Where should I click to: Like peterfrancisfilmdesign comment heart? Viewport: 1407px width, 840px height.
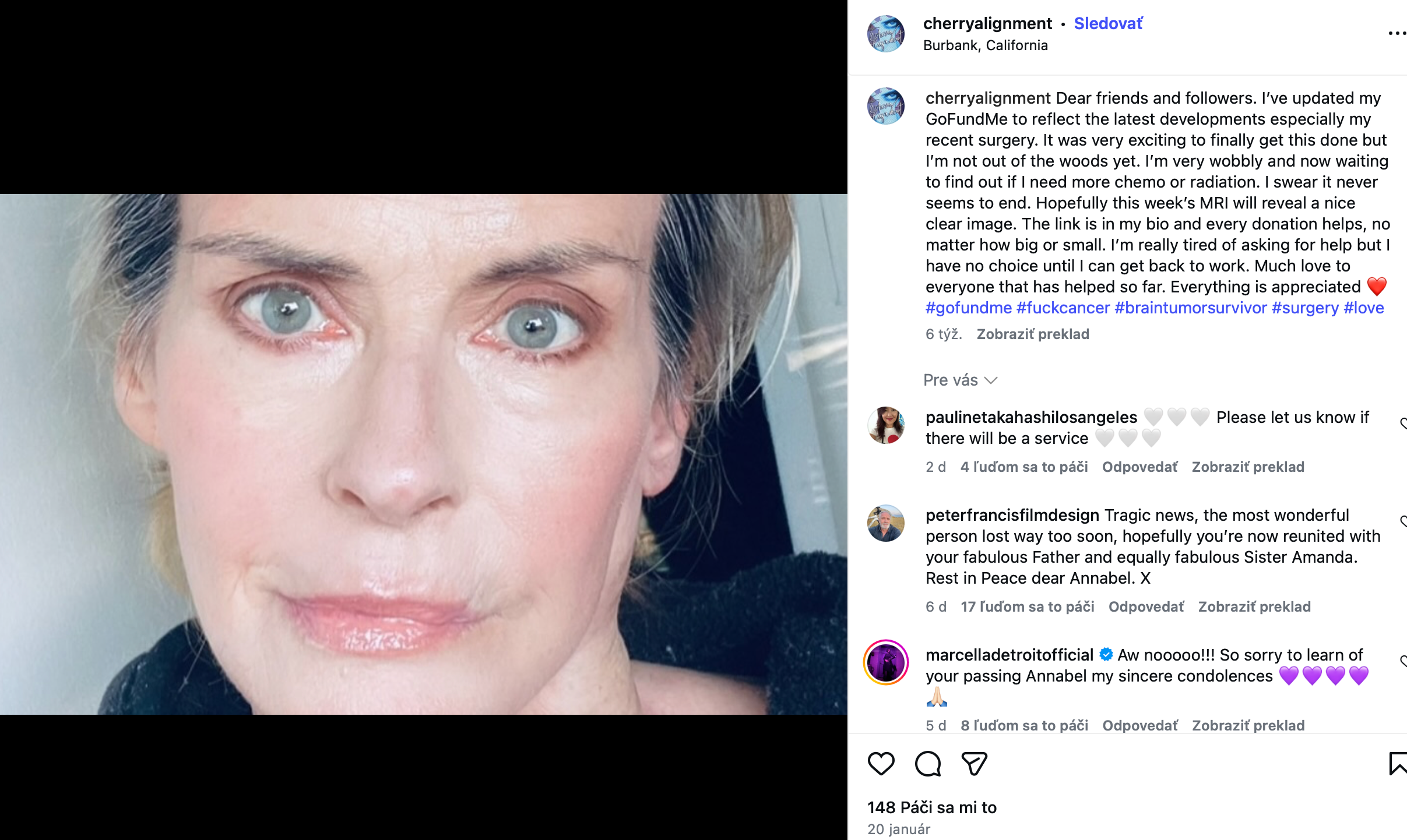point(1404,521)
